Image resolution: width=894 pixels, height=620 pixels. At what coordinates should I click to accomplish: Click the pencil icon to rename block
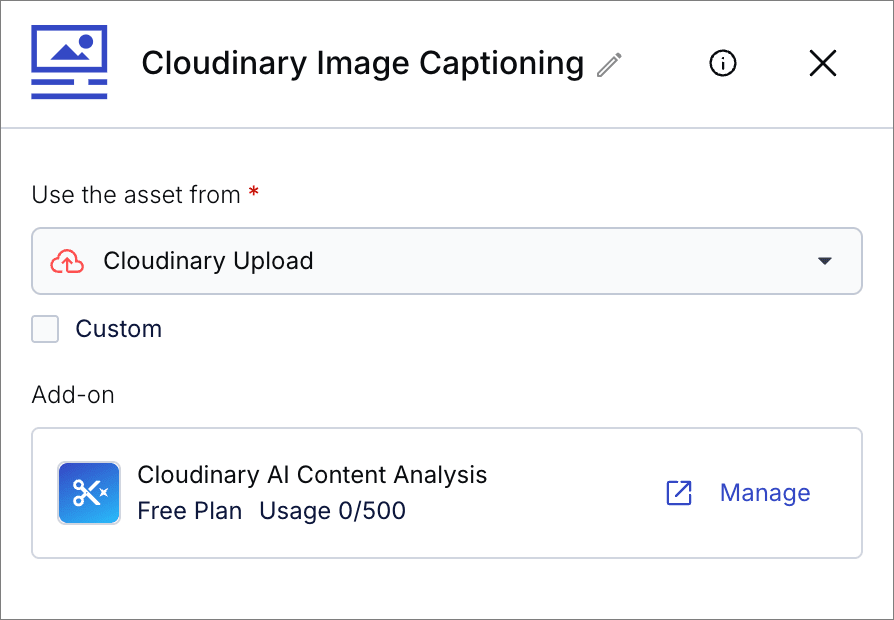tap(609, 64)
